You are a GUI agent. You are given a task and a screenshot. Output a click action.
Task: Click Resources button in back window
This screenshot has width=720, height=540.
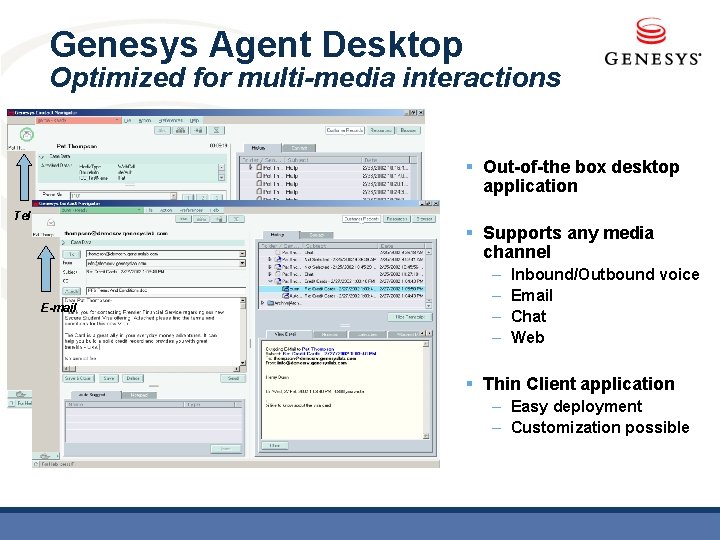pyautogui.click(x=381, y=130)
